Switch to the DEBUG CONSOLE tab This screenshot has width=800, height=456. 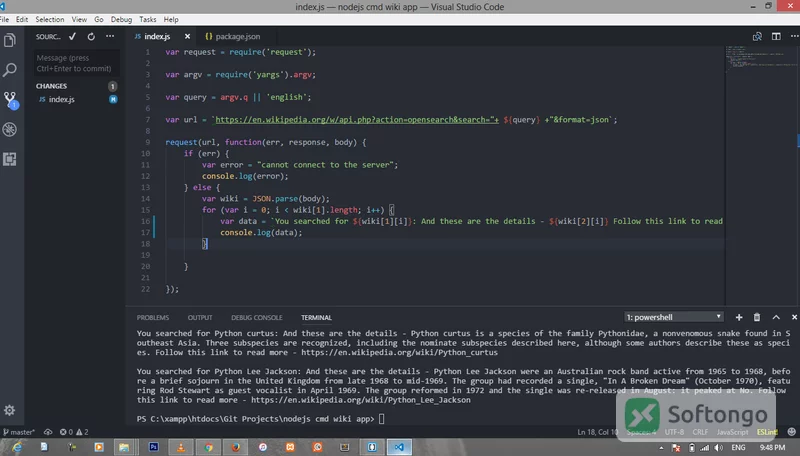pyautogui.click(x=257, y=317)
